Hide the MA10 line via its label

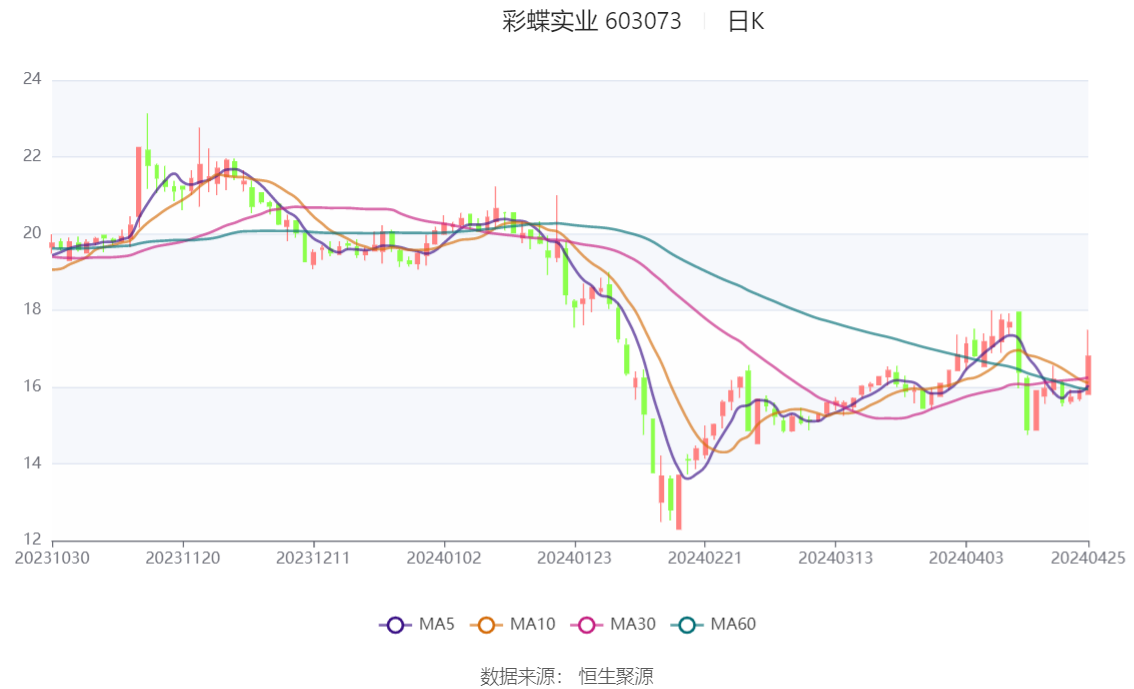point(532,624)
